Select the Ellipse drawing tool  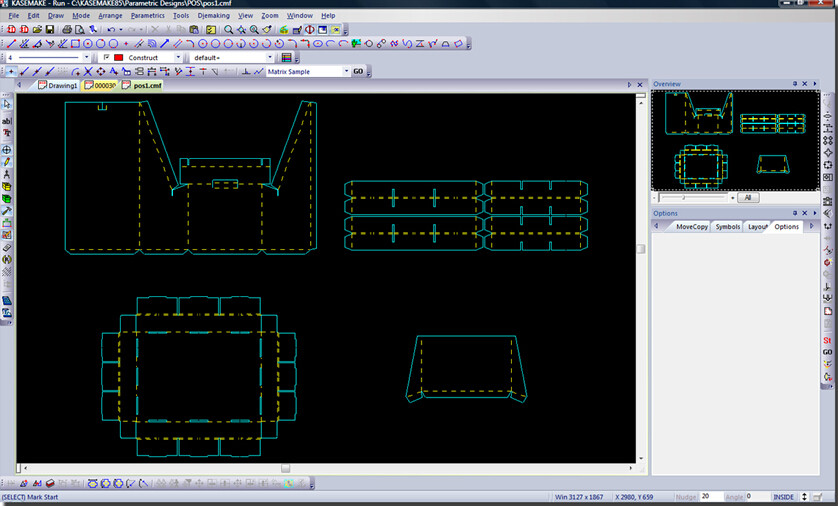click(317, 43)
